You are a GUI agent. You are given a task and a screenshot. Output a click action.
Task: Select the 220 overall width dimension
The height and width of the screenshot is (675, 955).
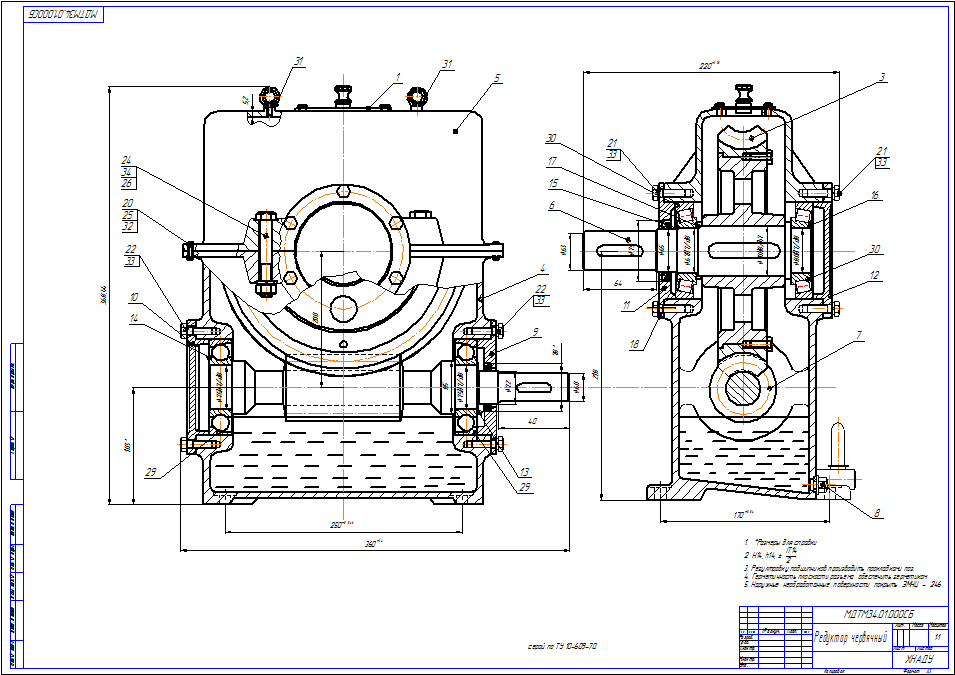[x=710, y=65]
